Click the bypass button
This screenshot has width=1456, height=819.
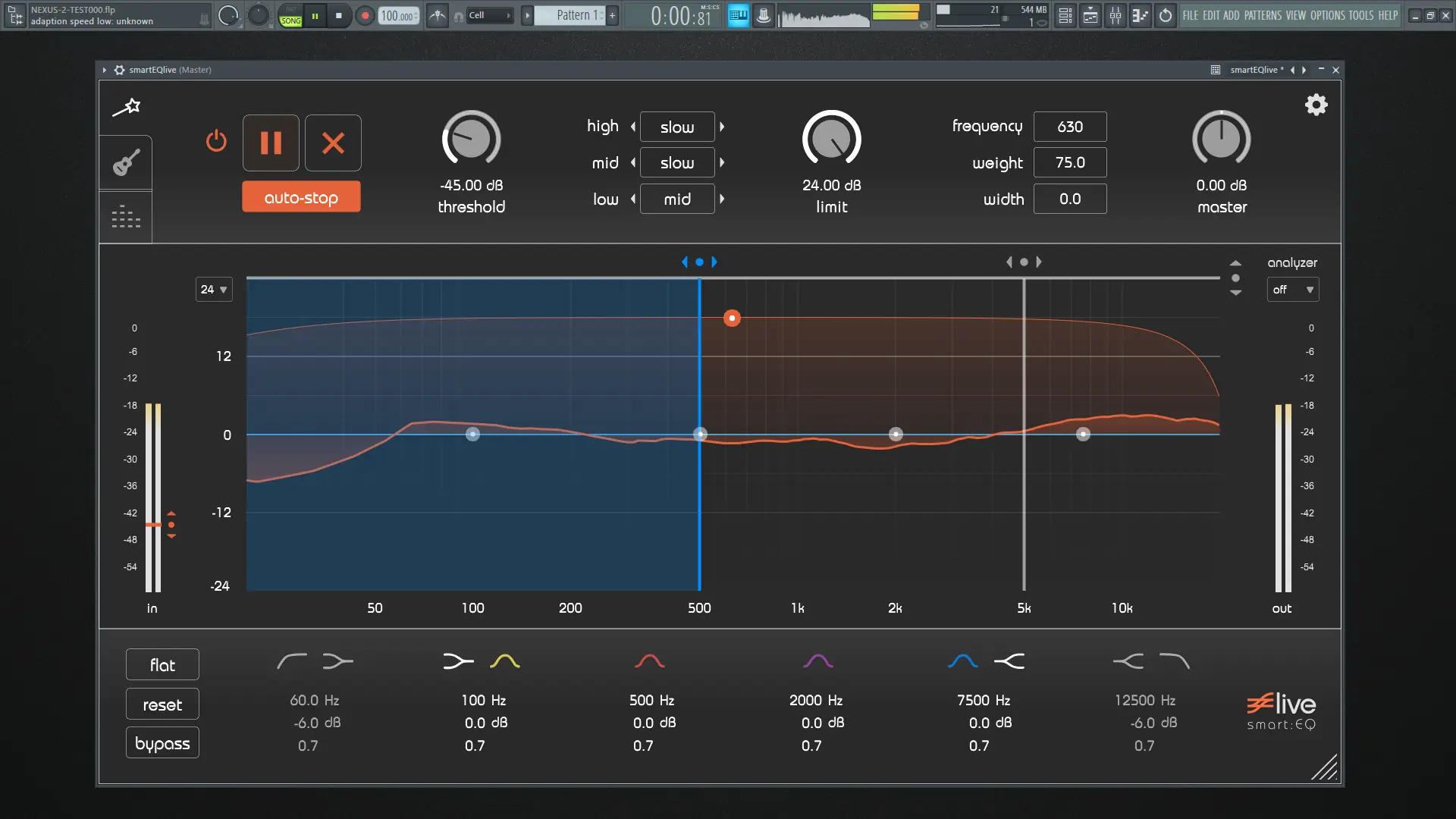point(162,743)
